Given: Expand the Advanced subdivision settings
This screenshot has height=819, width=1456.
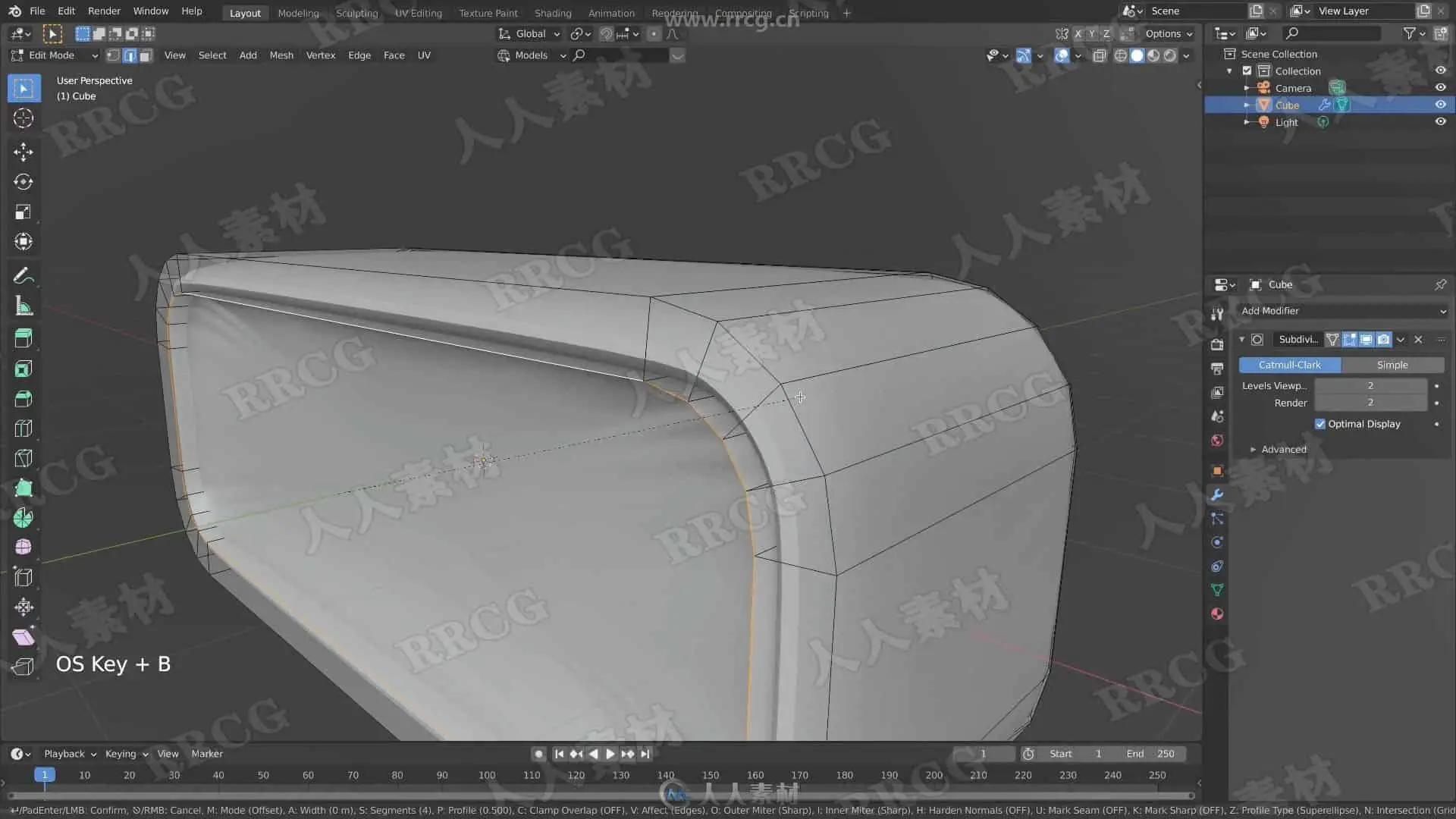Looking at the screenshot, I should pyautogui.click(x=1283, y=450).
